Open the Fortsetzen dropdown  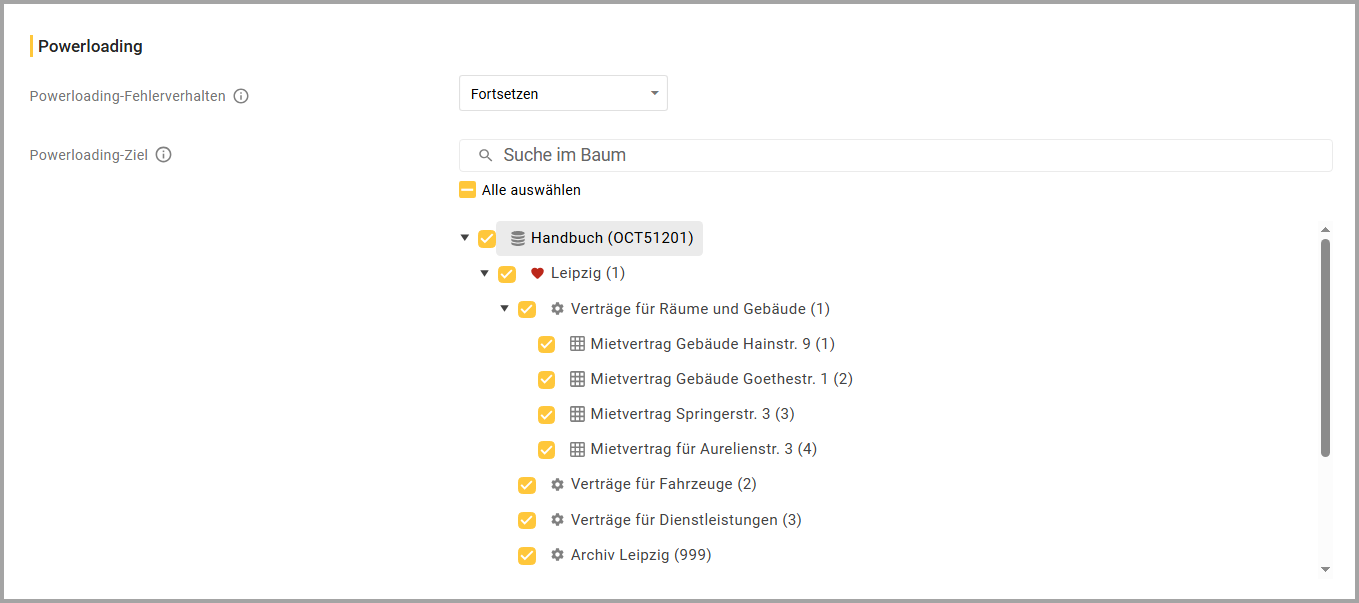tap(563, 94)
